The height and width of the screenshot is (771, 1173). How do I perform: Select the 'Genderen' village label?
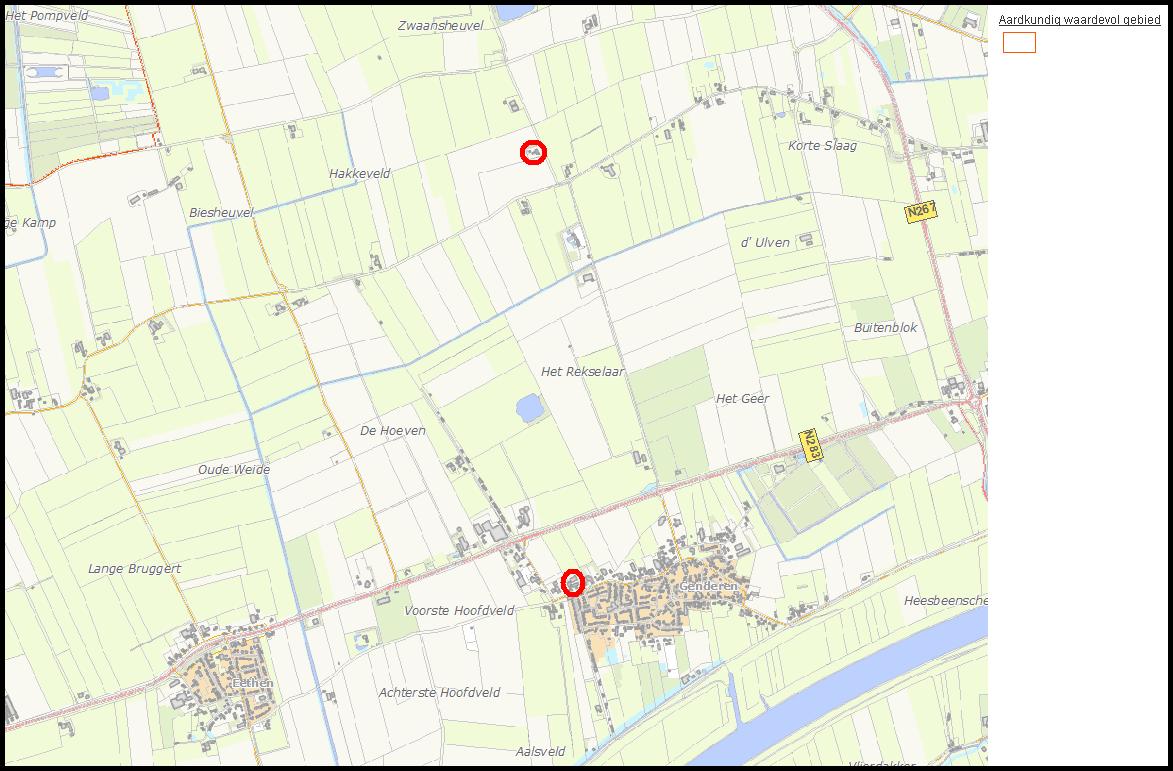(708, 586)
